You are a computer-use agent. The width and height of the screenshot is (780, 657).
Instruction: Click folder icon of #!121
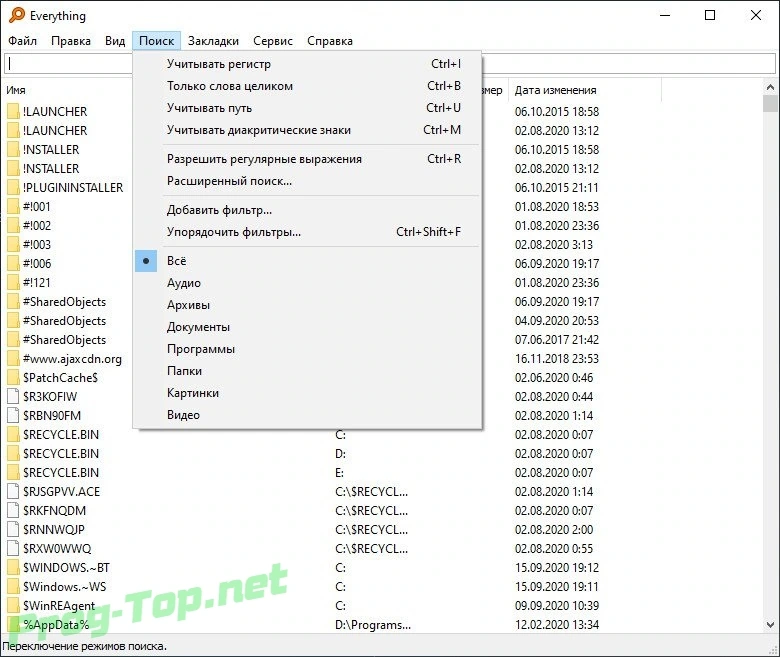point(13,282)
